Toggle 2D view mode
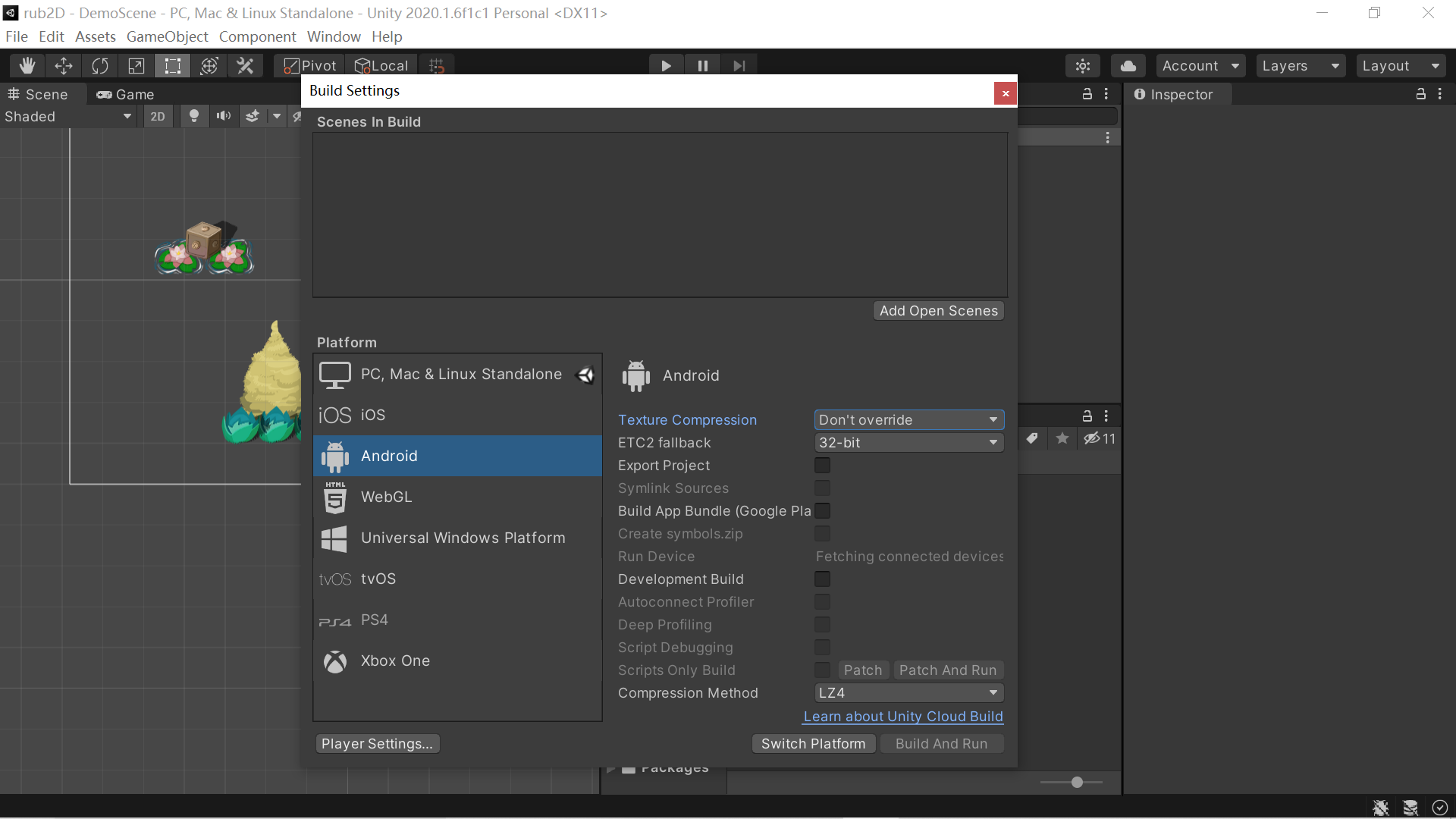This screenshot has width=1456, height=819. [158, 116]
